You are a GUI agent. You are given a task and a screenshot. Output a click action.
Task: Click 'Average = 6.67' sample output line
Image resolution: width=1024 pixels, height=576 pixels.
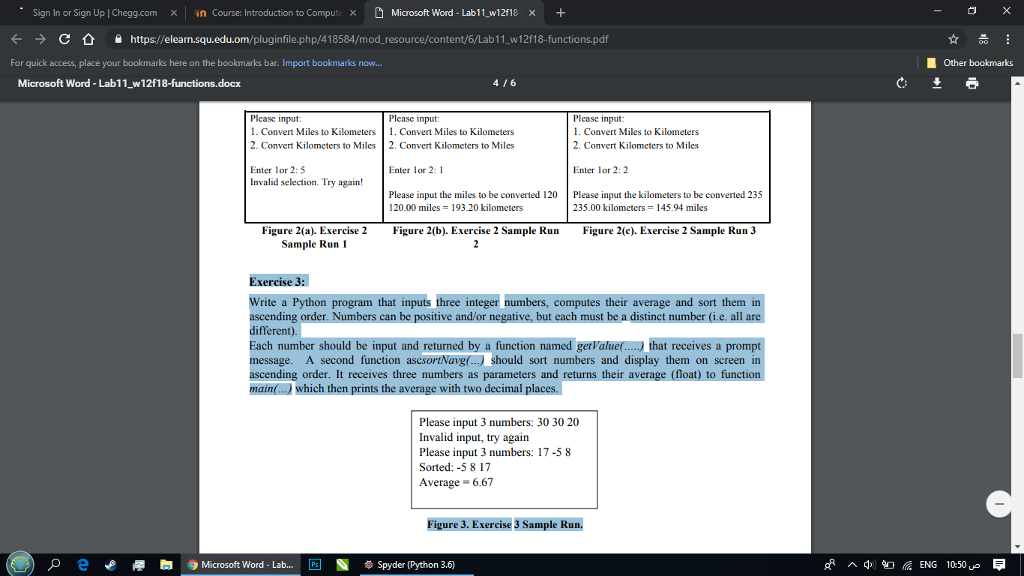(456, 482)
